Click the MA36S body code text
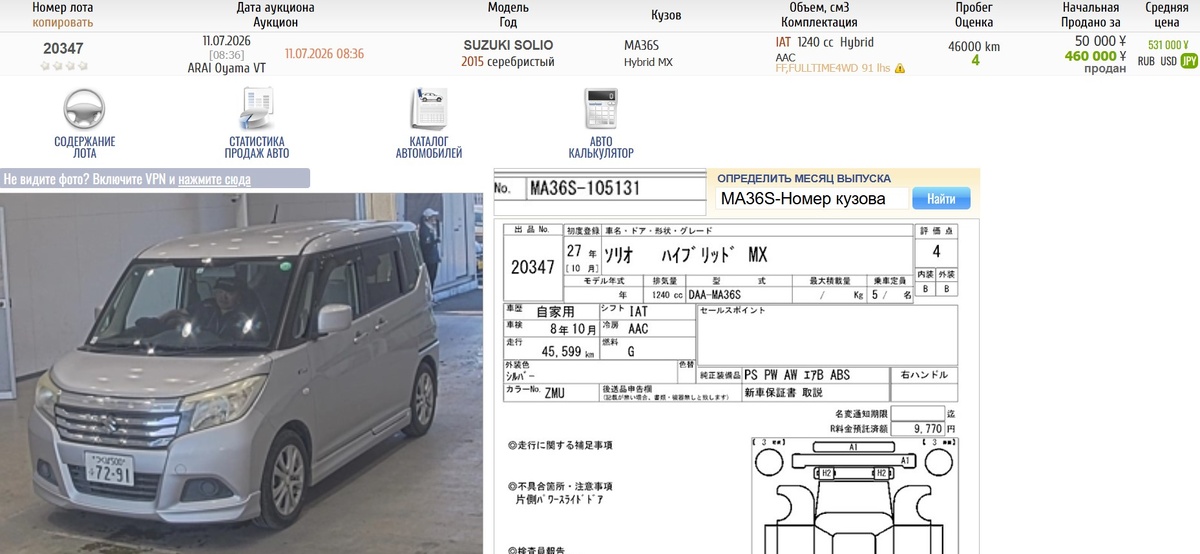 pos(641,45)
